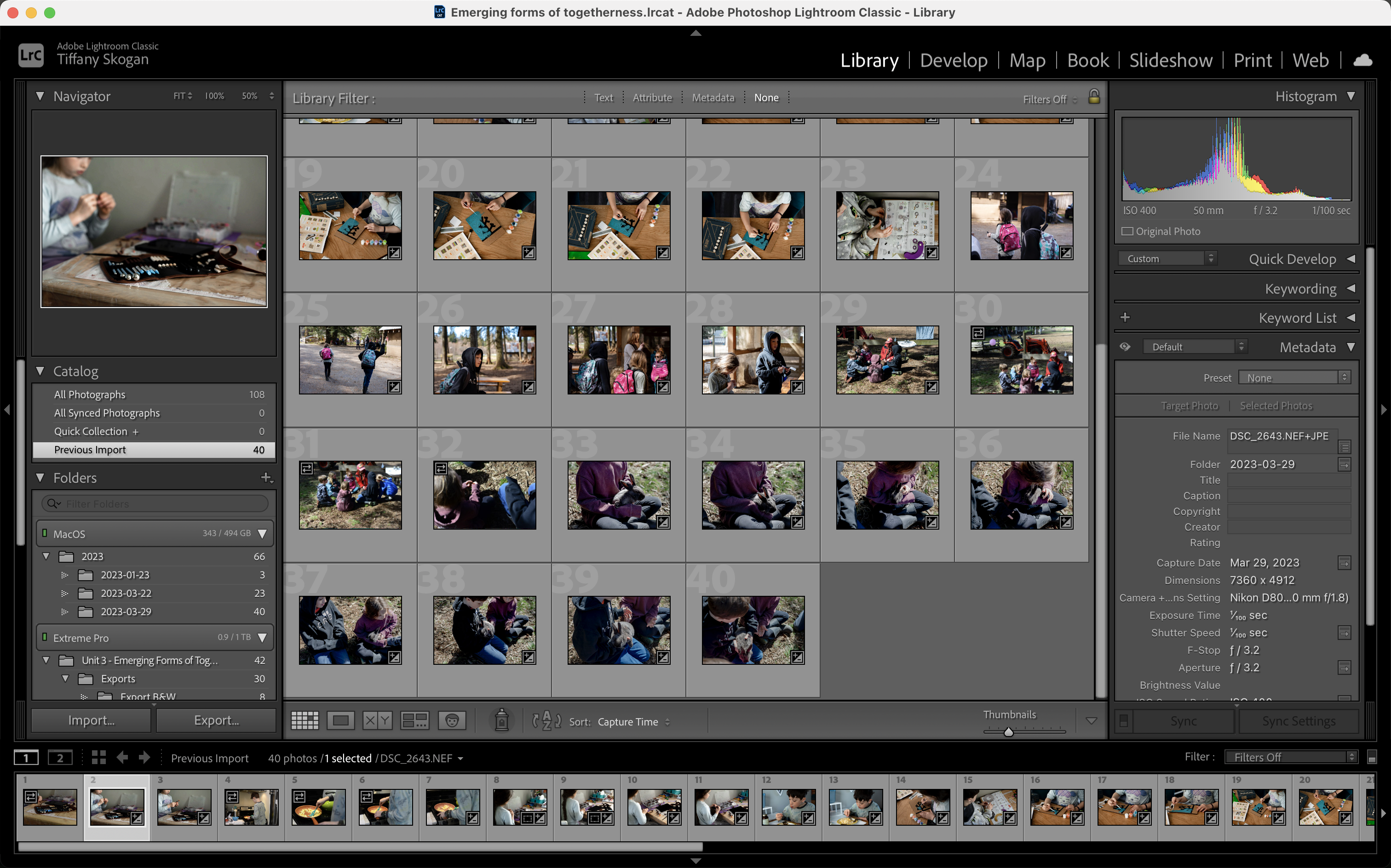Go back with filmstrip left arrow
This screenshot has width=1391, height=868.
pos(122,758)
